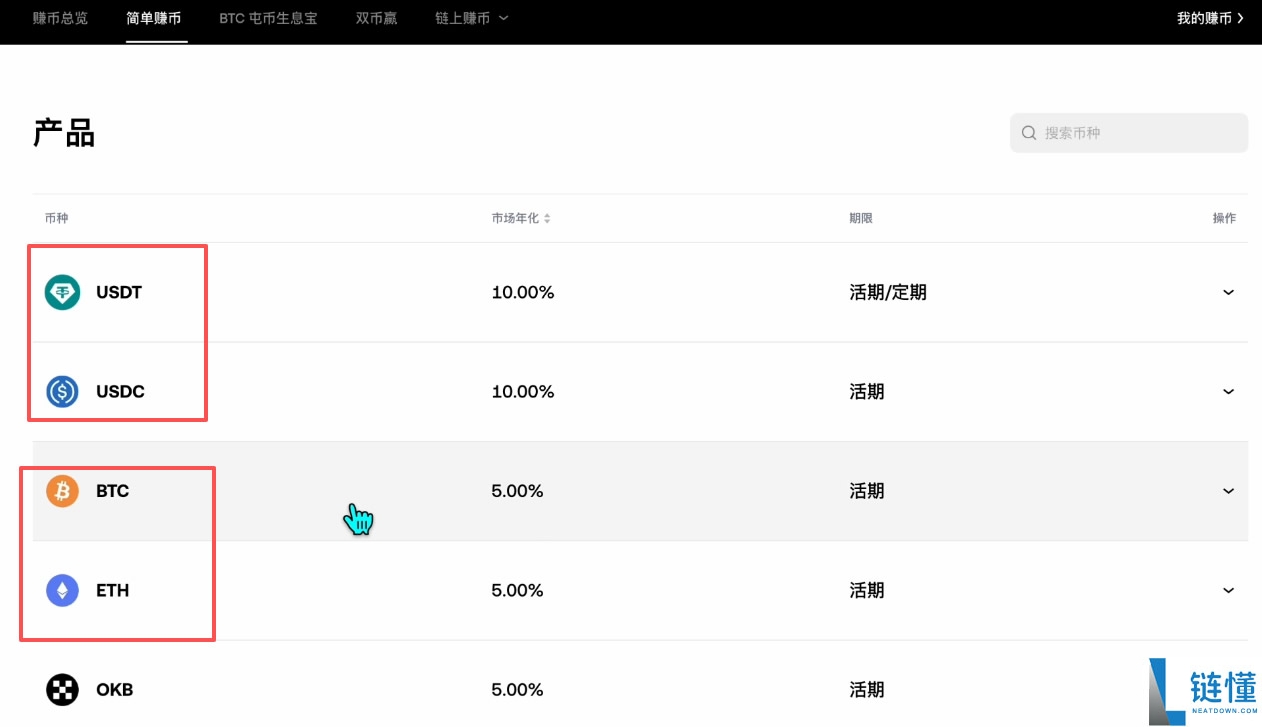
Task: Click the search magnifier icon
Action: [1029, 133]
